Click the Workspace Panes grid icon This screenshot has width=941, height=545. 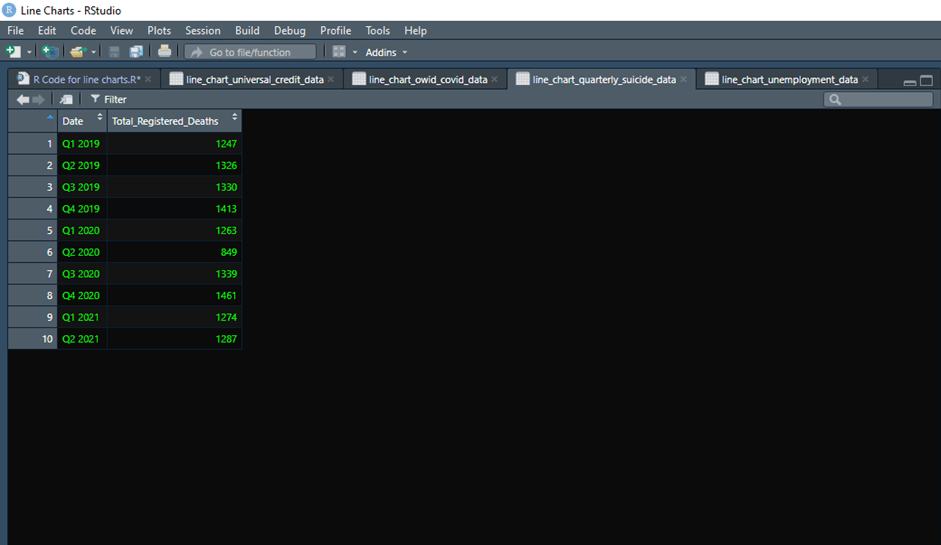point(339,52)
